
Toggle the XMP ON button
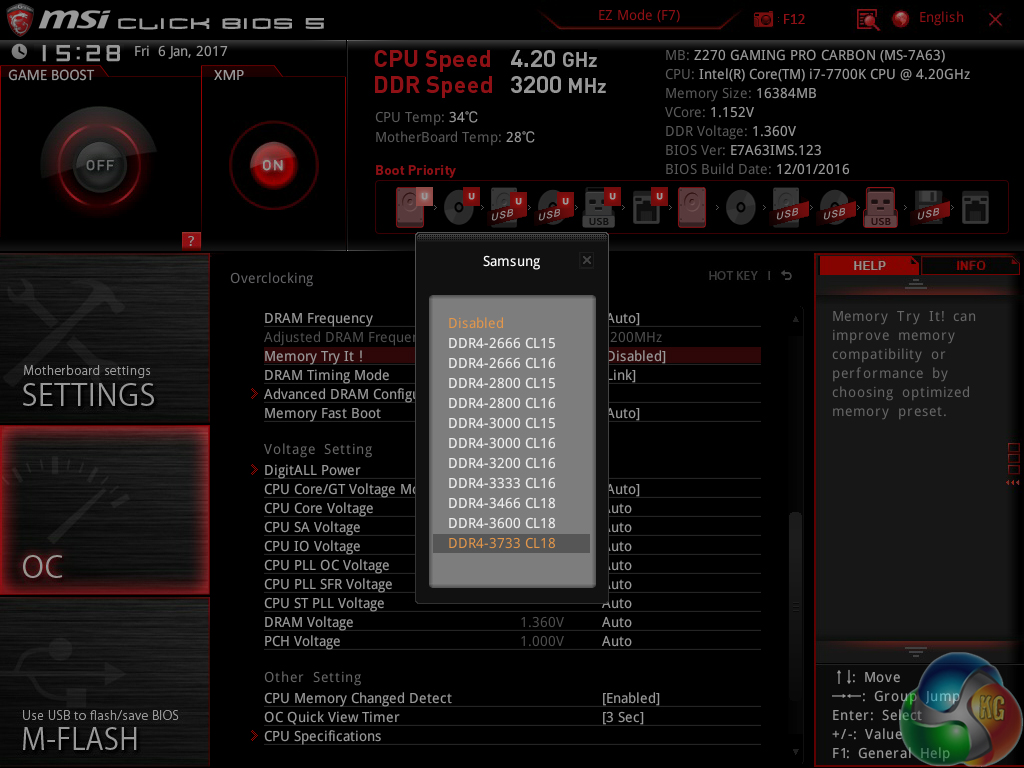point(272,165)
